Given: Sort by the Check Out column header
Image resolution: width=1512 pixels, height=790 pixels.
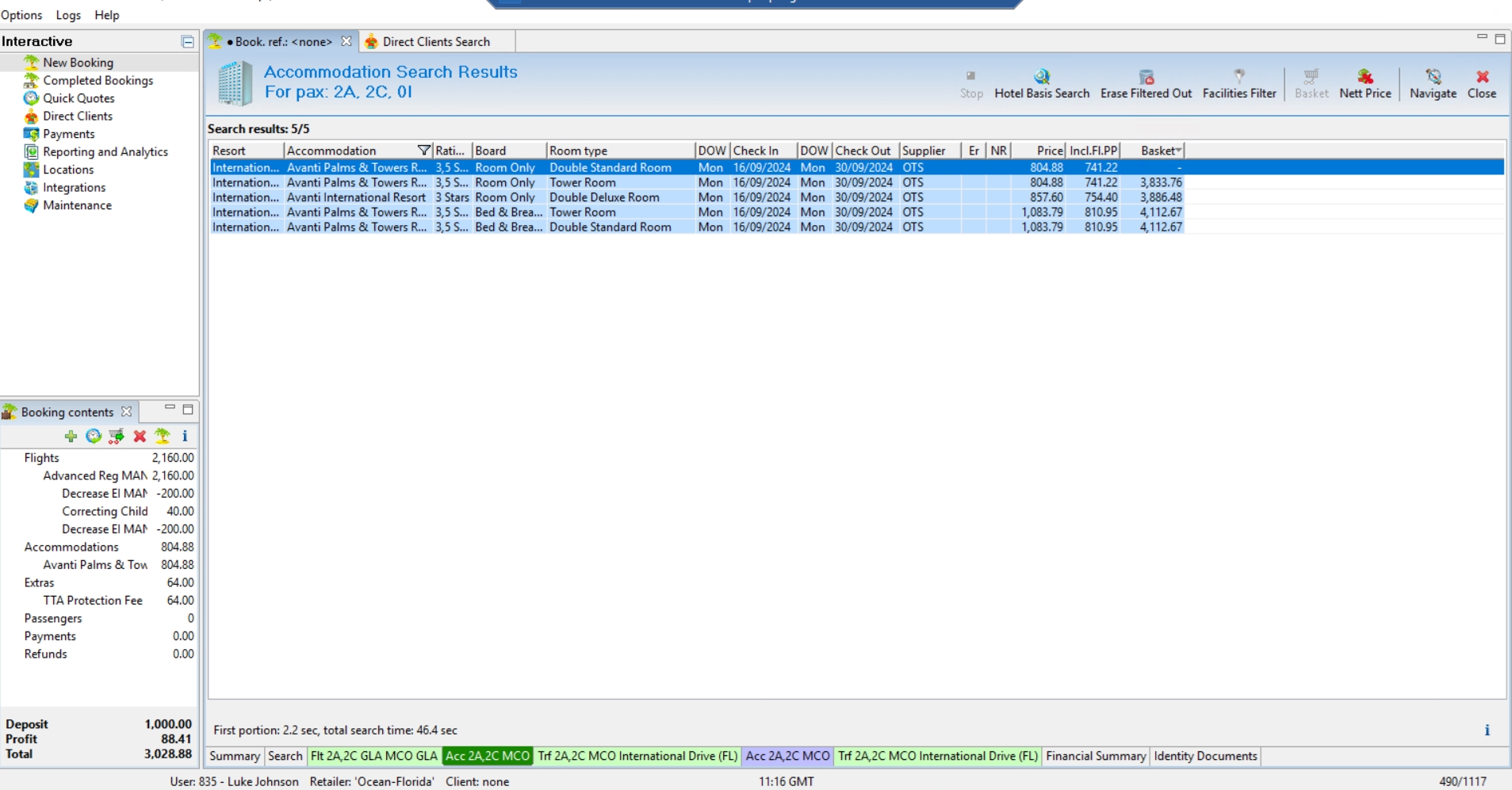Looking at the screenshot, I should click(866, 151).
